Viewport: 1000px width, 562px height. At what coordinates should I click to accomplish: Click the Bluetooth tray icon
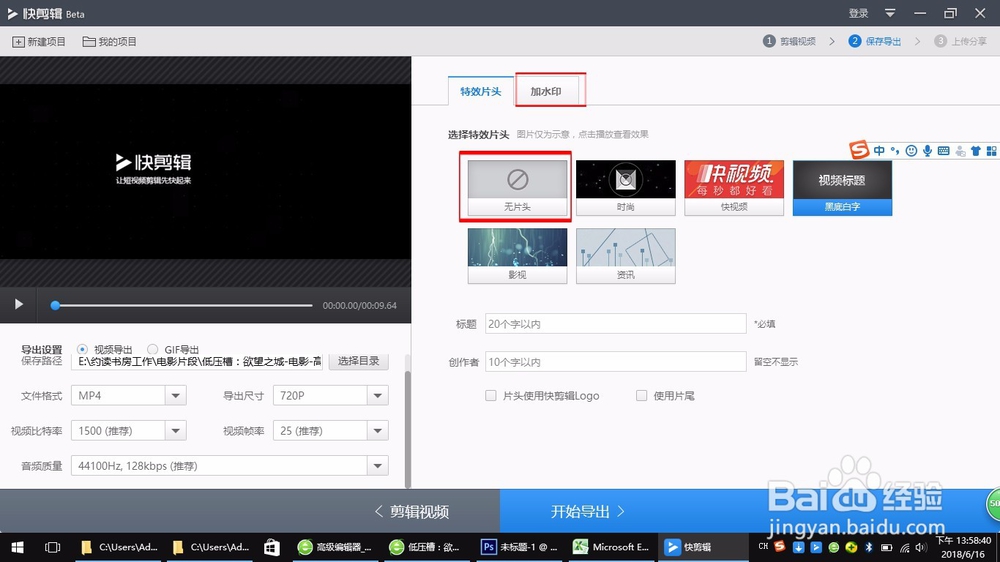tap(868, 547)
